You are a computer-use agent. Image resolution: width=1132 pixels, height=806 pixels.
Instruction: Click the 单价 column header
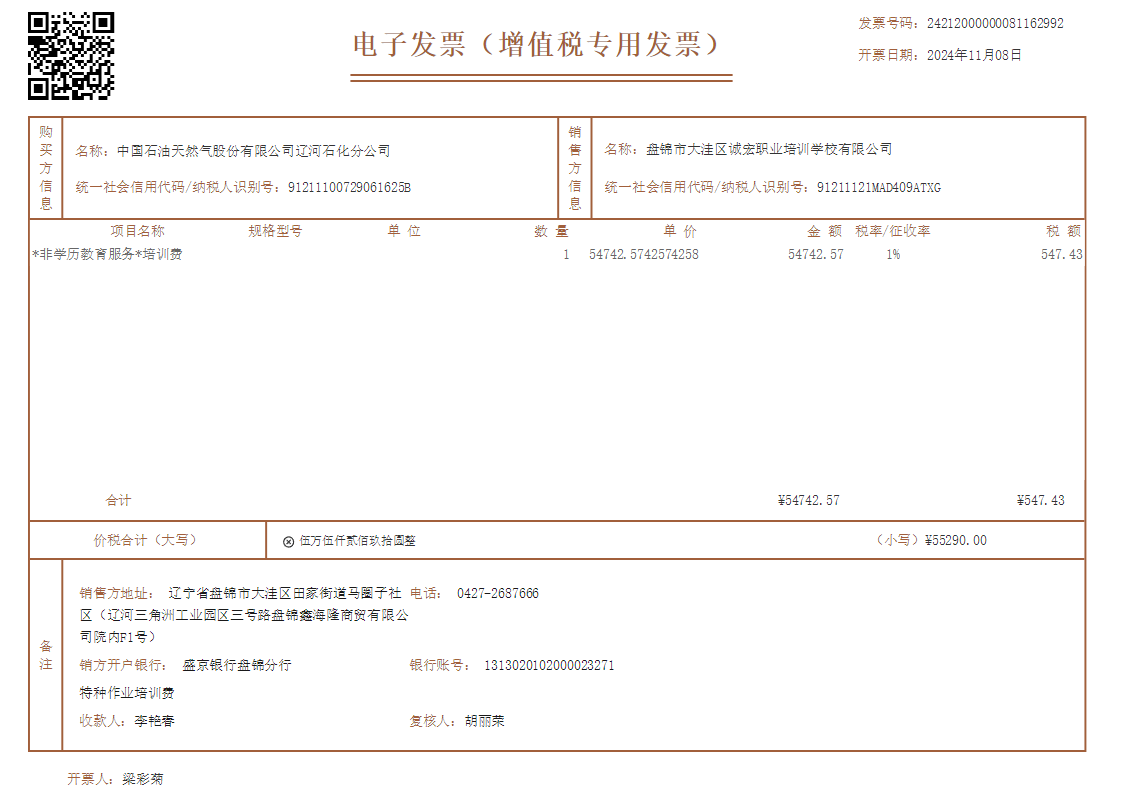[x=680, y=231]
